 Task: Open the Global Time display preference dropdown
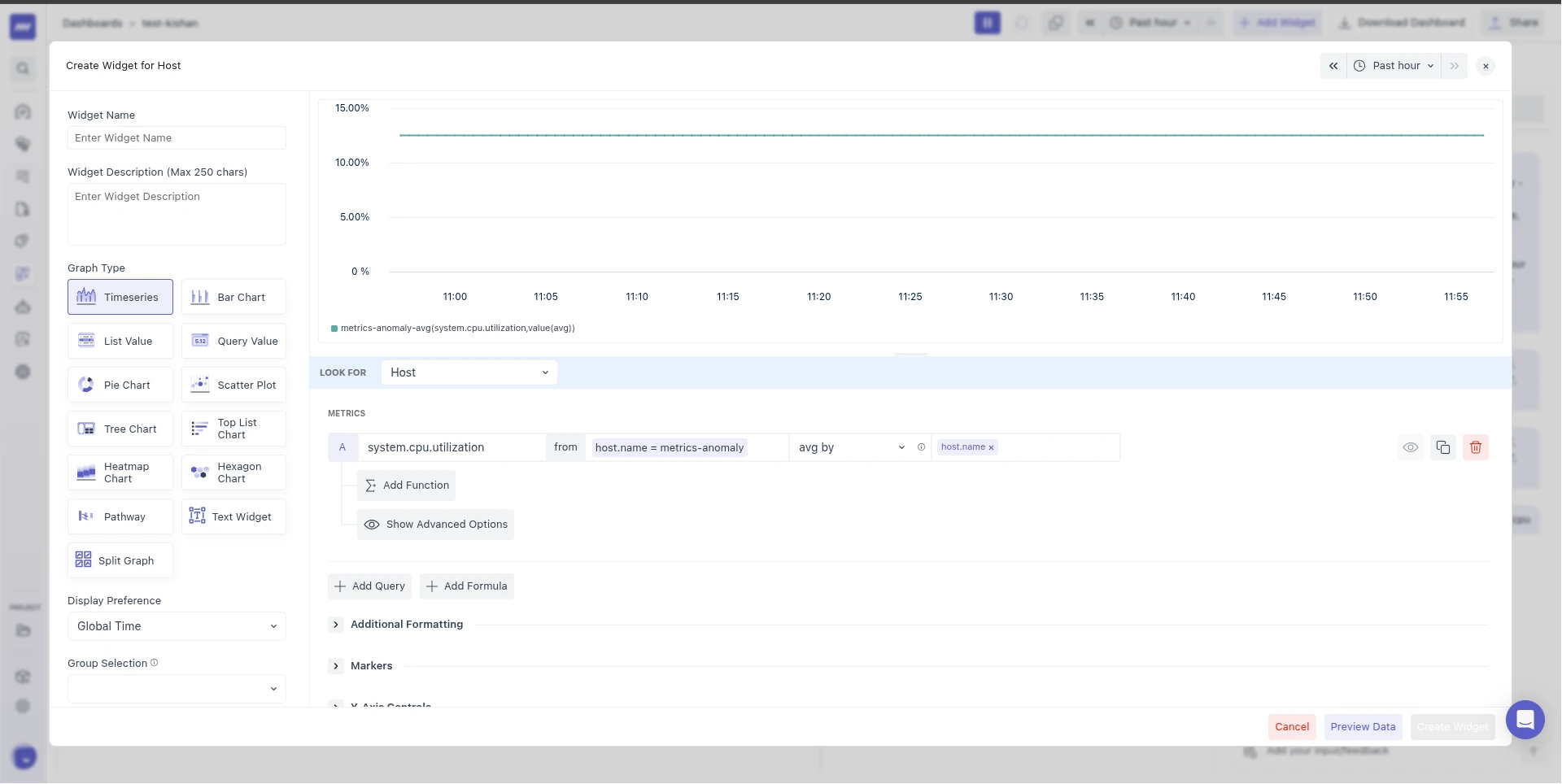[177, 626]
